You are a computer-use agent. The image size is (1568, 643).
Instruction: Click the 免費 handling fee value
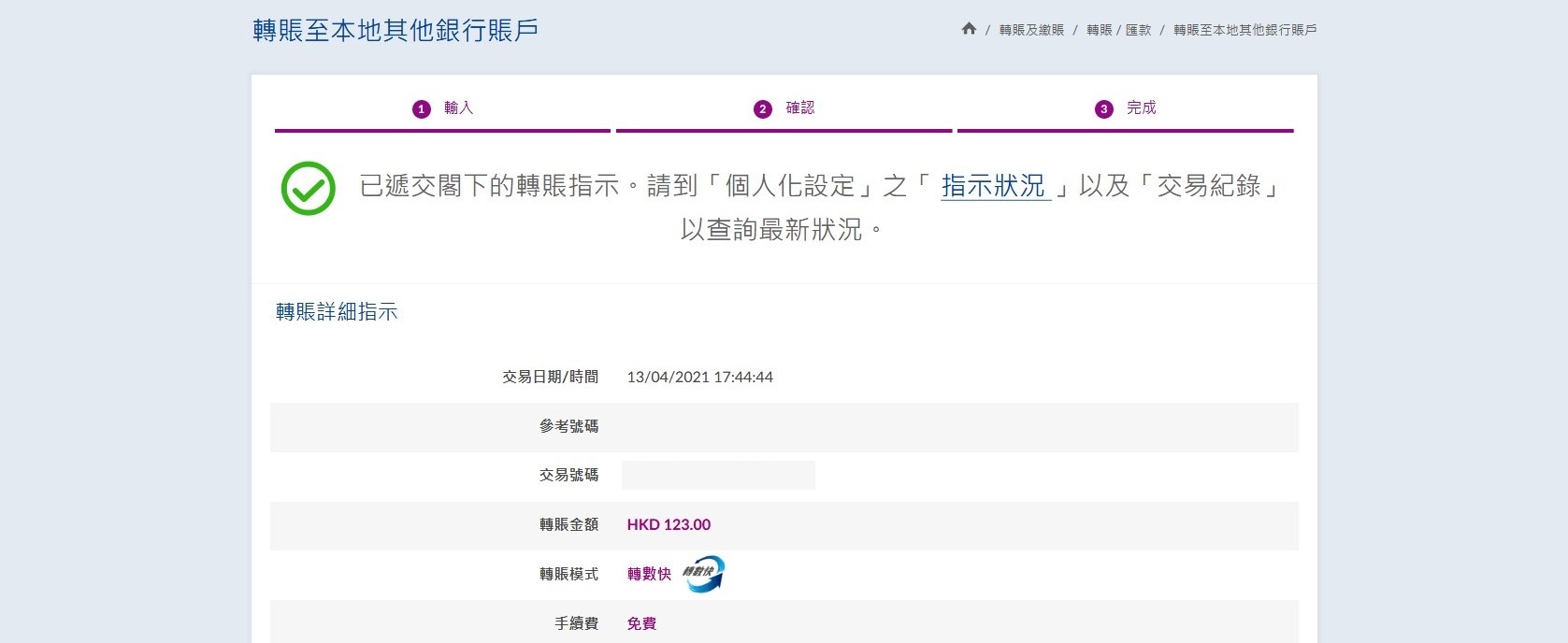pos(641,623)
